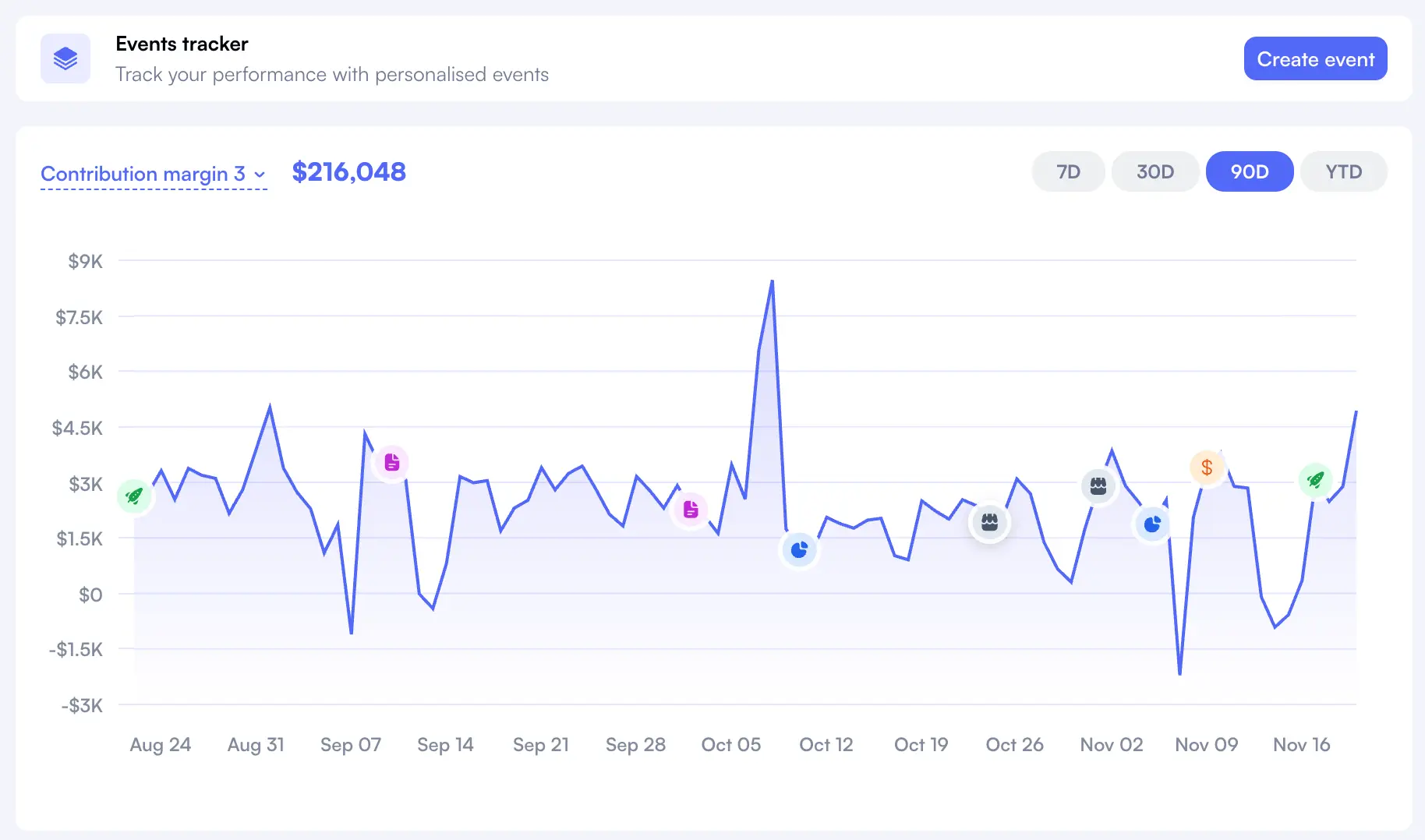The width and height of the screenshot is (1425, 840).
Task: Click the -$1.5K y-axis label
Action: [76, 649]
